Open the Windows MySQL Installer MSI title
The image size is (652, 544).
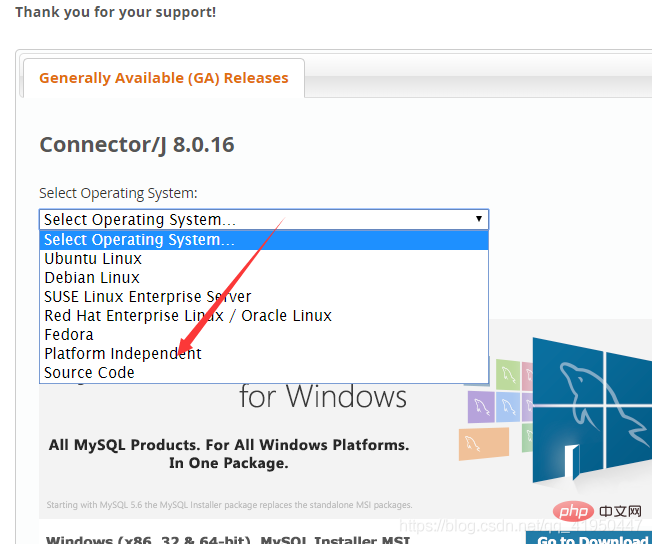tap(228, 539)
